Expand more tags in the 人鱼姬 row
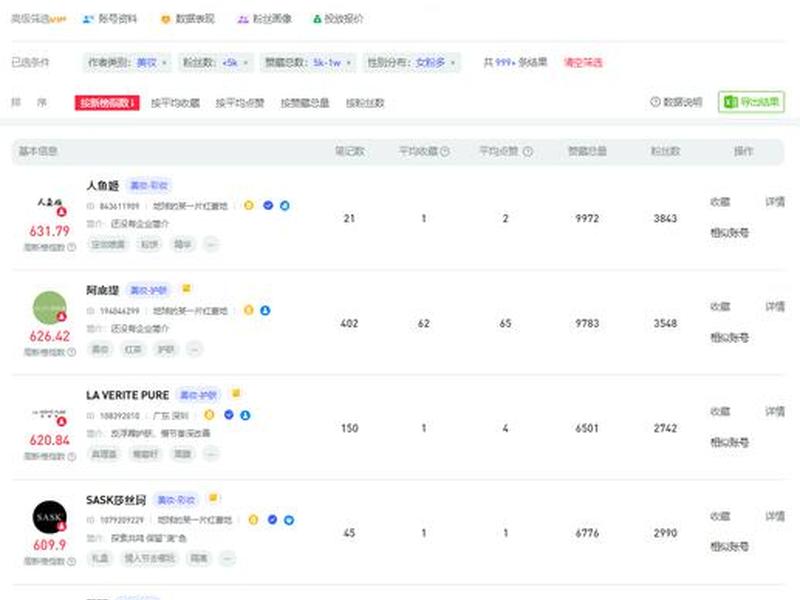 click(211, 244)
